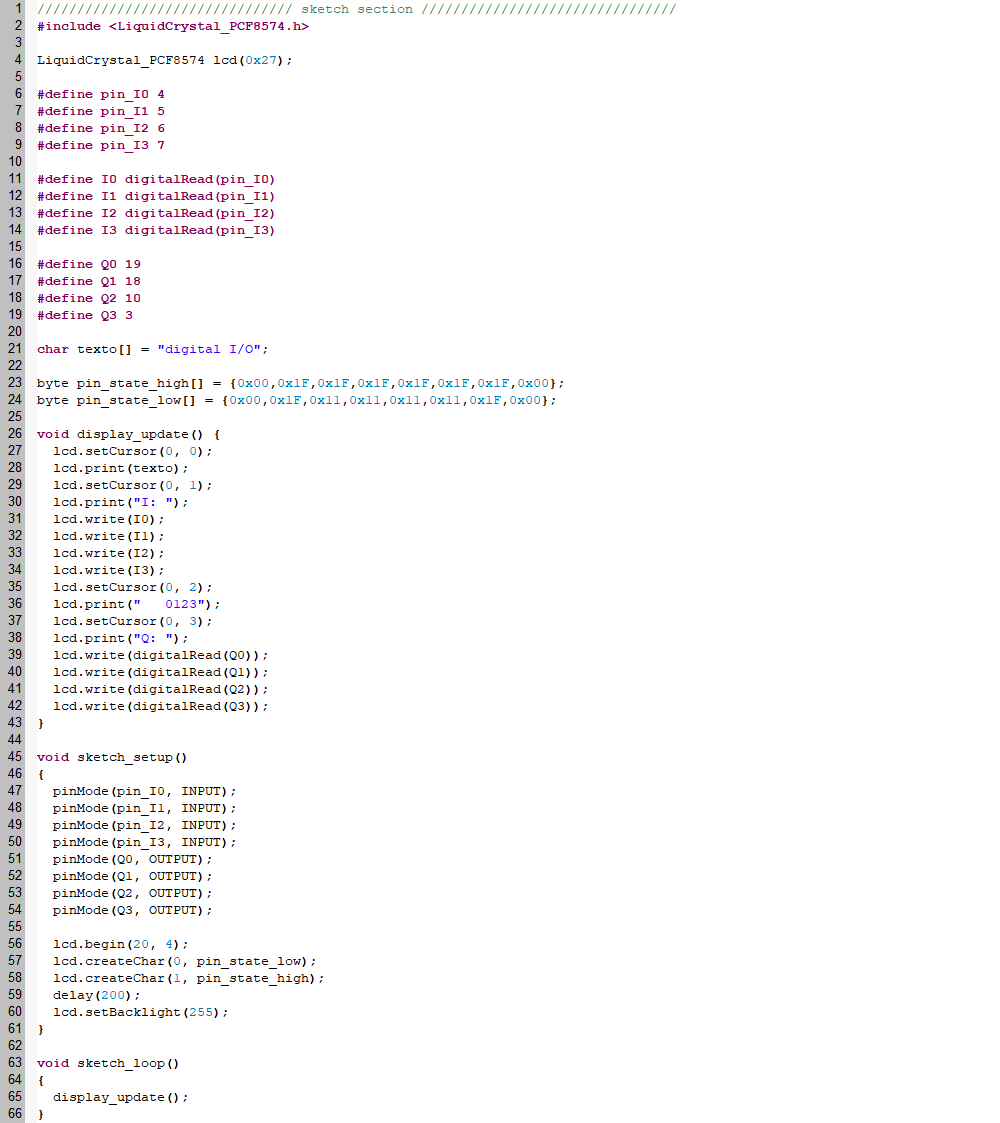Click line number 1 in the gutter
The width and height of the screenshot is (1000, 1123).
(18, 8)
